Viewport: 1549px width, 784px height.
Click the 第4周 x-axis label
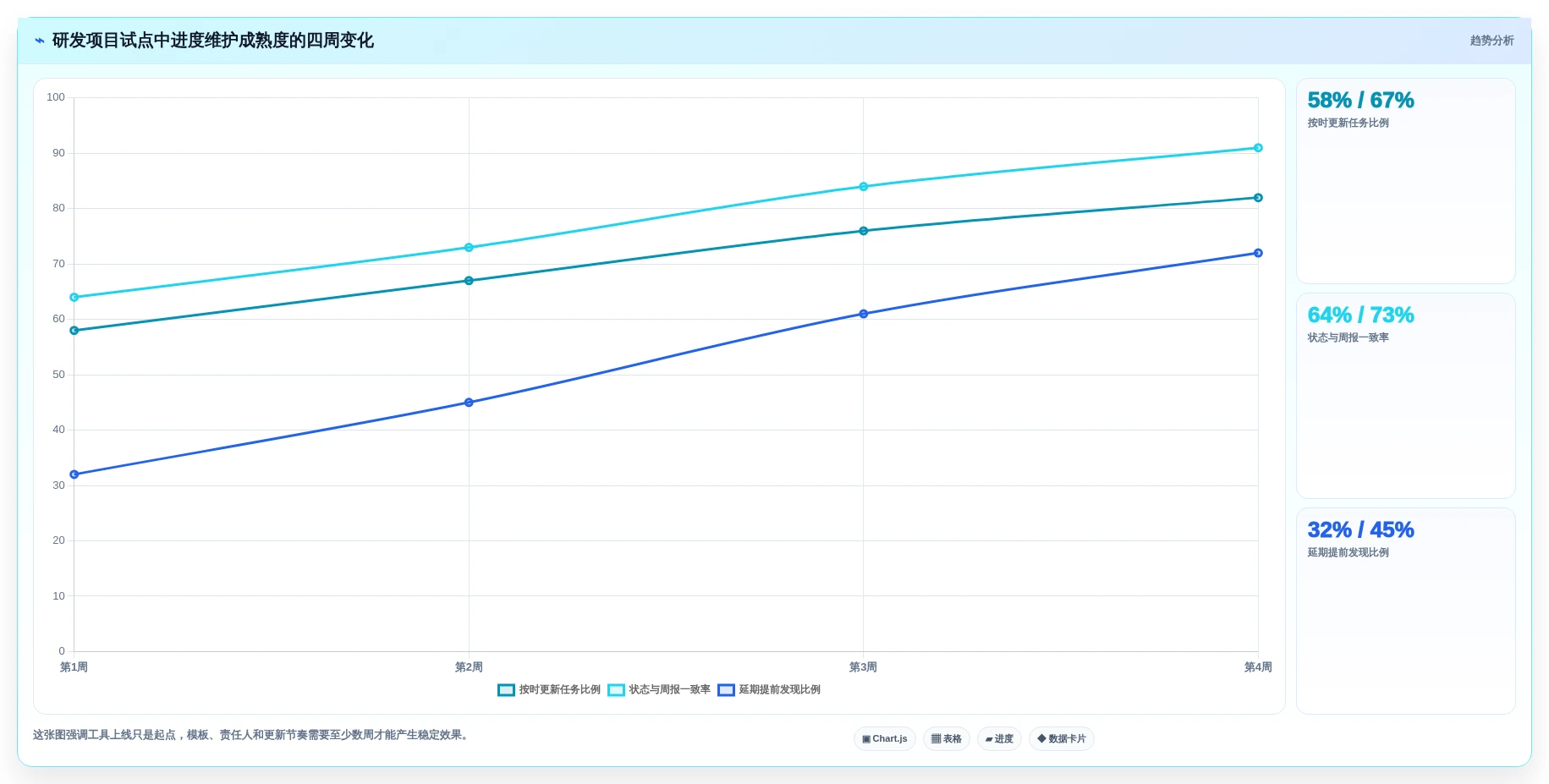[1258, 667]
